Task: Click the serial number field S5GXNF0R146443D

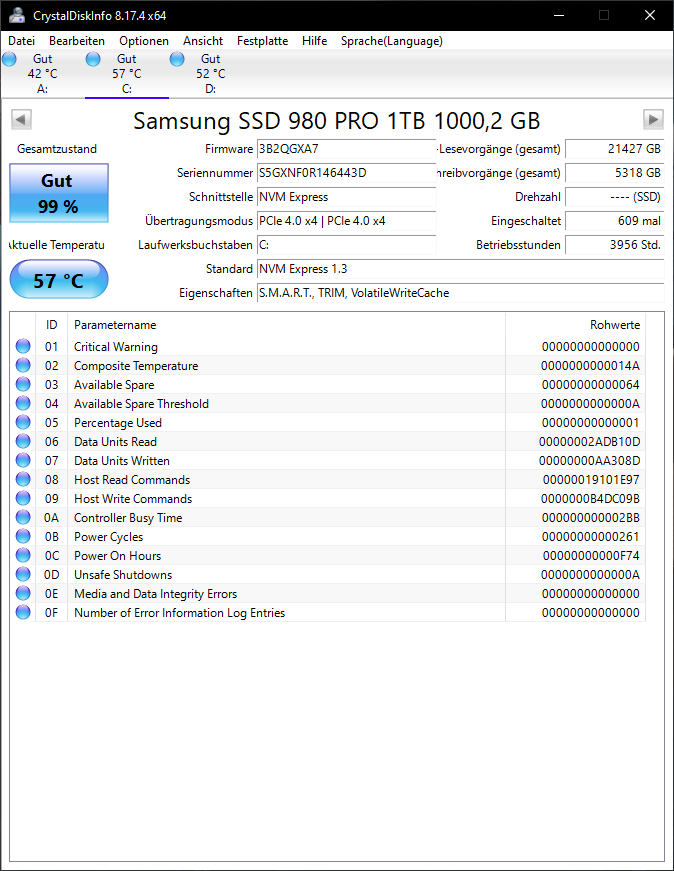Action: click(346, 173)
